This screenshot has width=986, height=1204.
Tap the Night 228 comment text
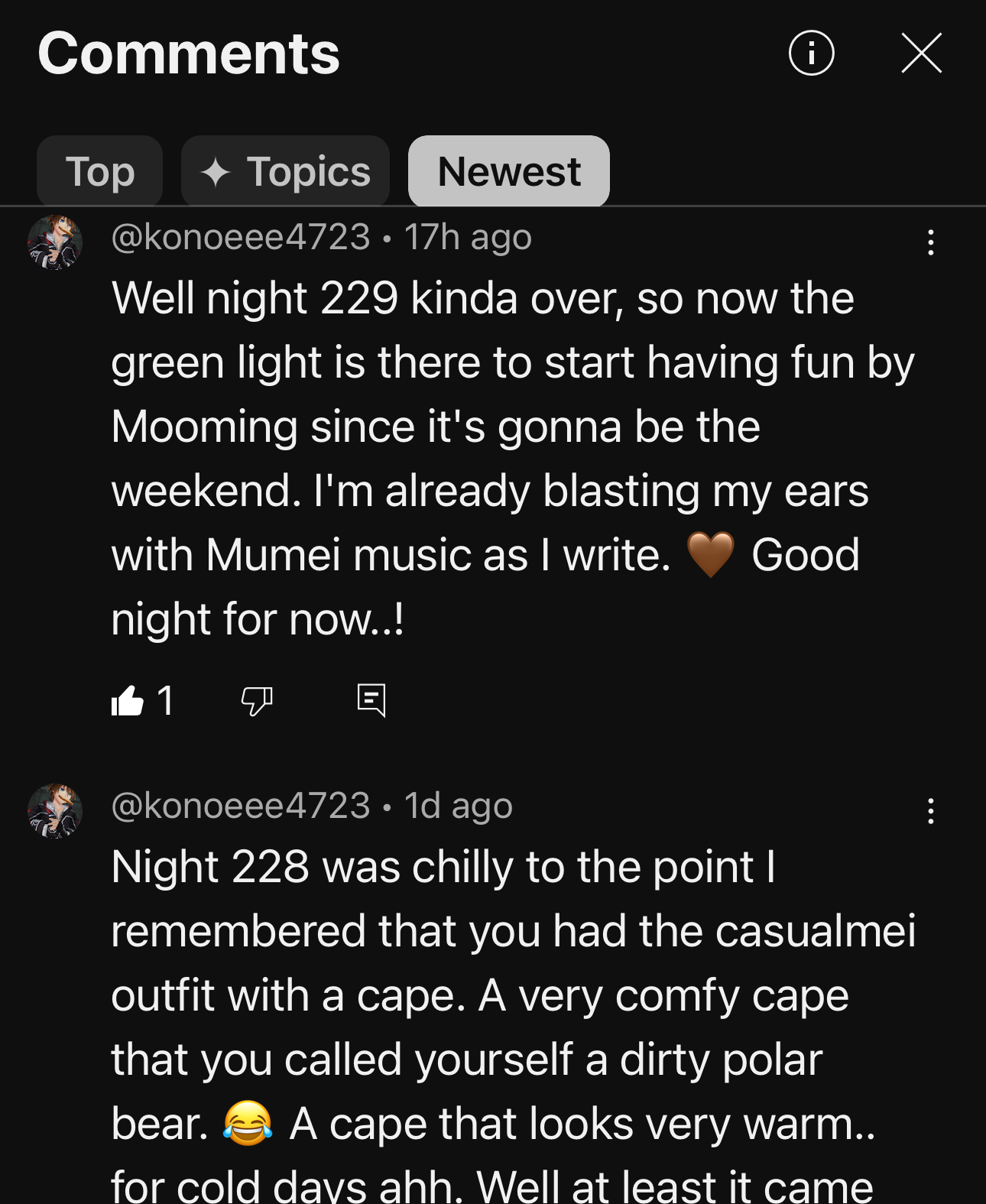pos(513,1024)
